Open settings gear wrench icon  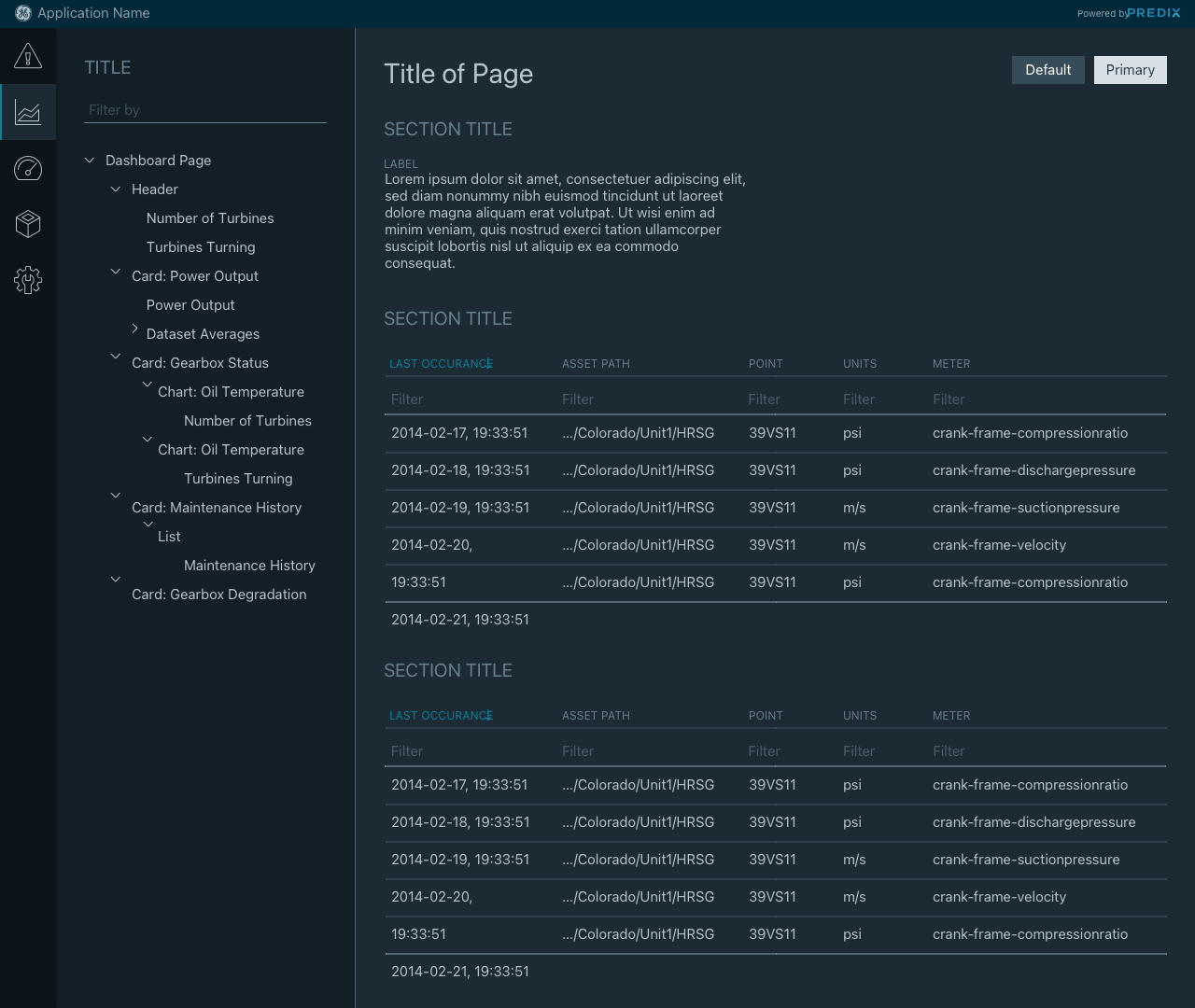[28, 280]
